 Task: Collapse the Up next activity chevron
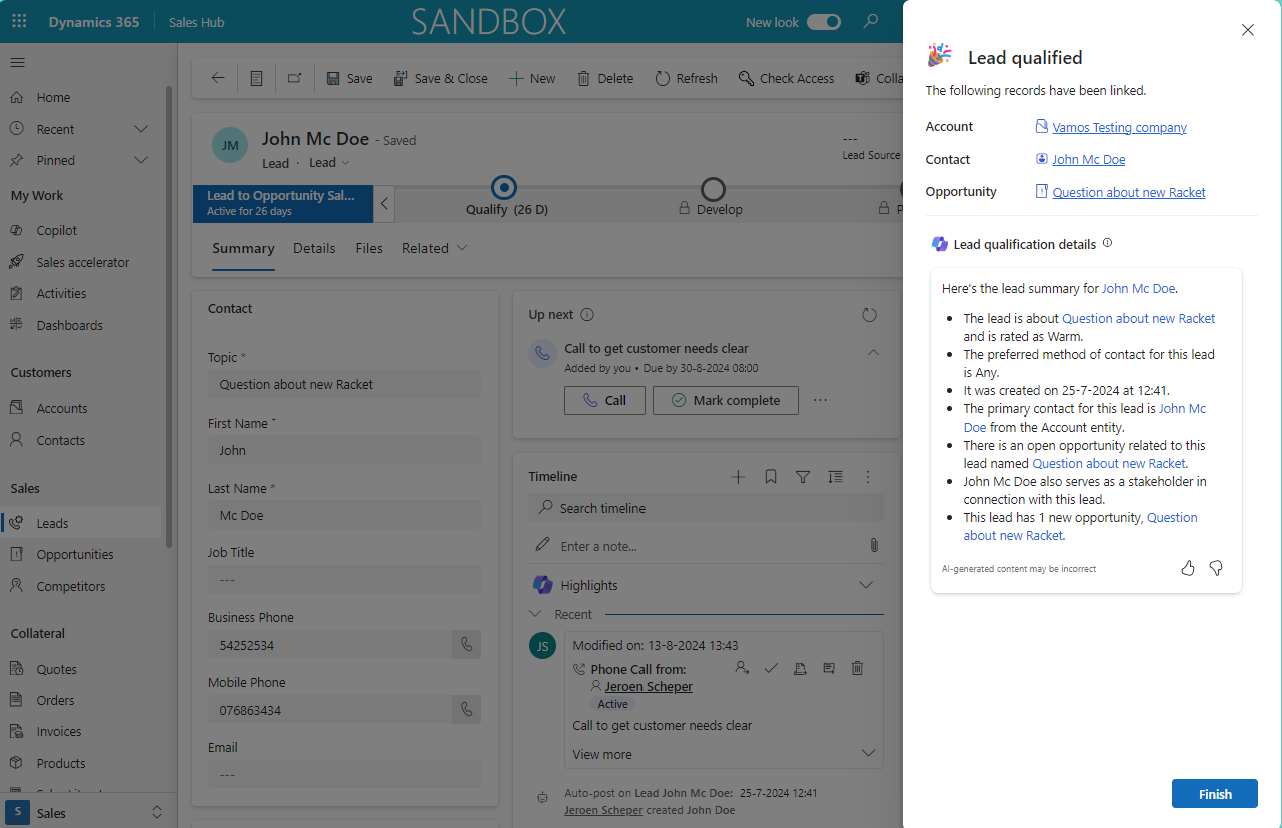[873, 353]
